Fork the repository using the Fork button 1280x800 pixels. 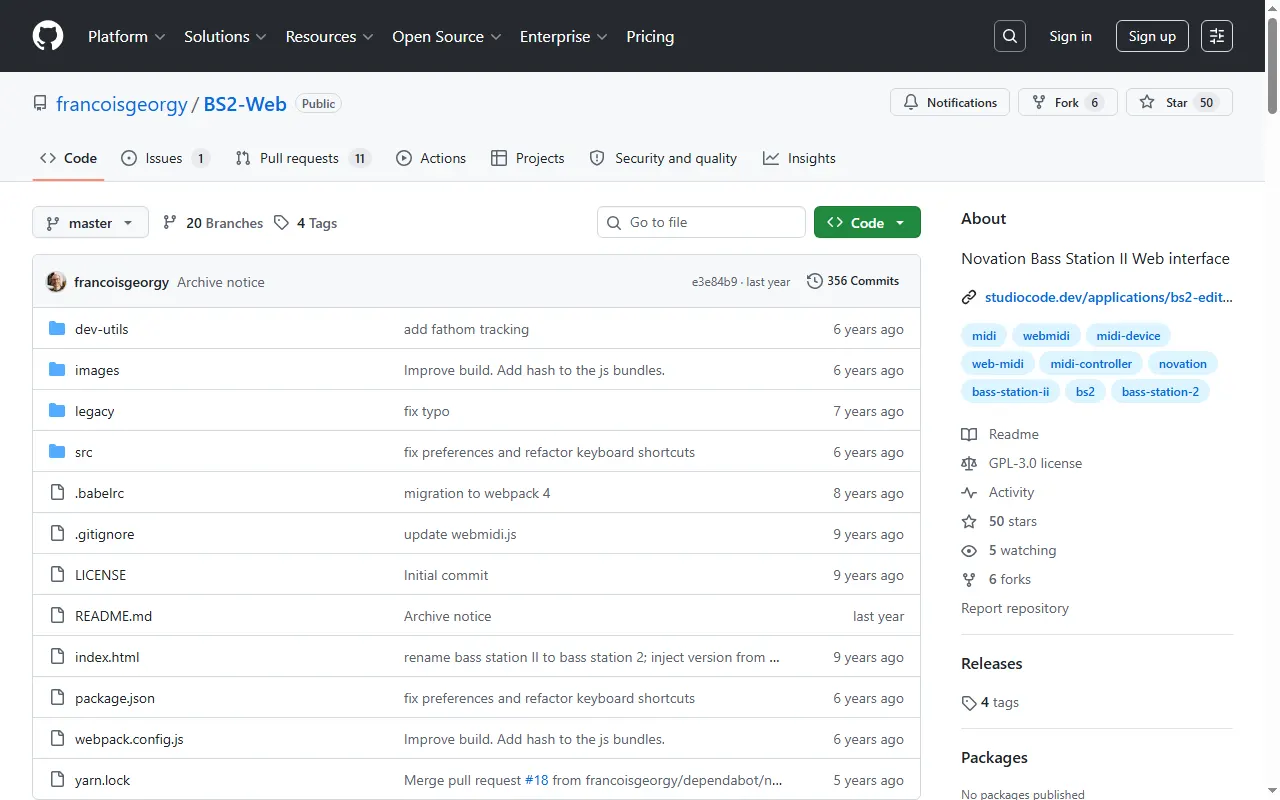coord(1068,102)
